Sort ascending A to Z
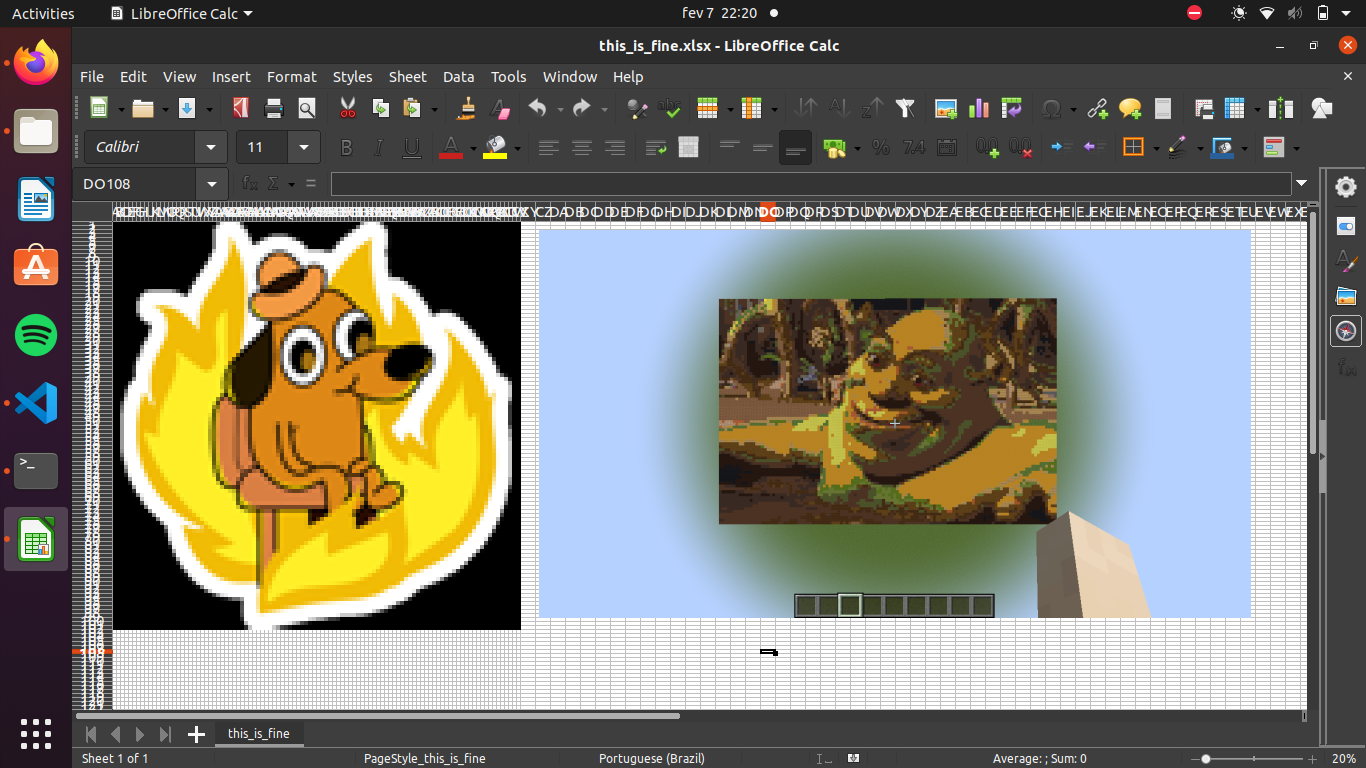 840,108
